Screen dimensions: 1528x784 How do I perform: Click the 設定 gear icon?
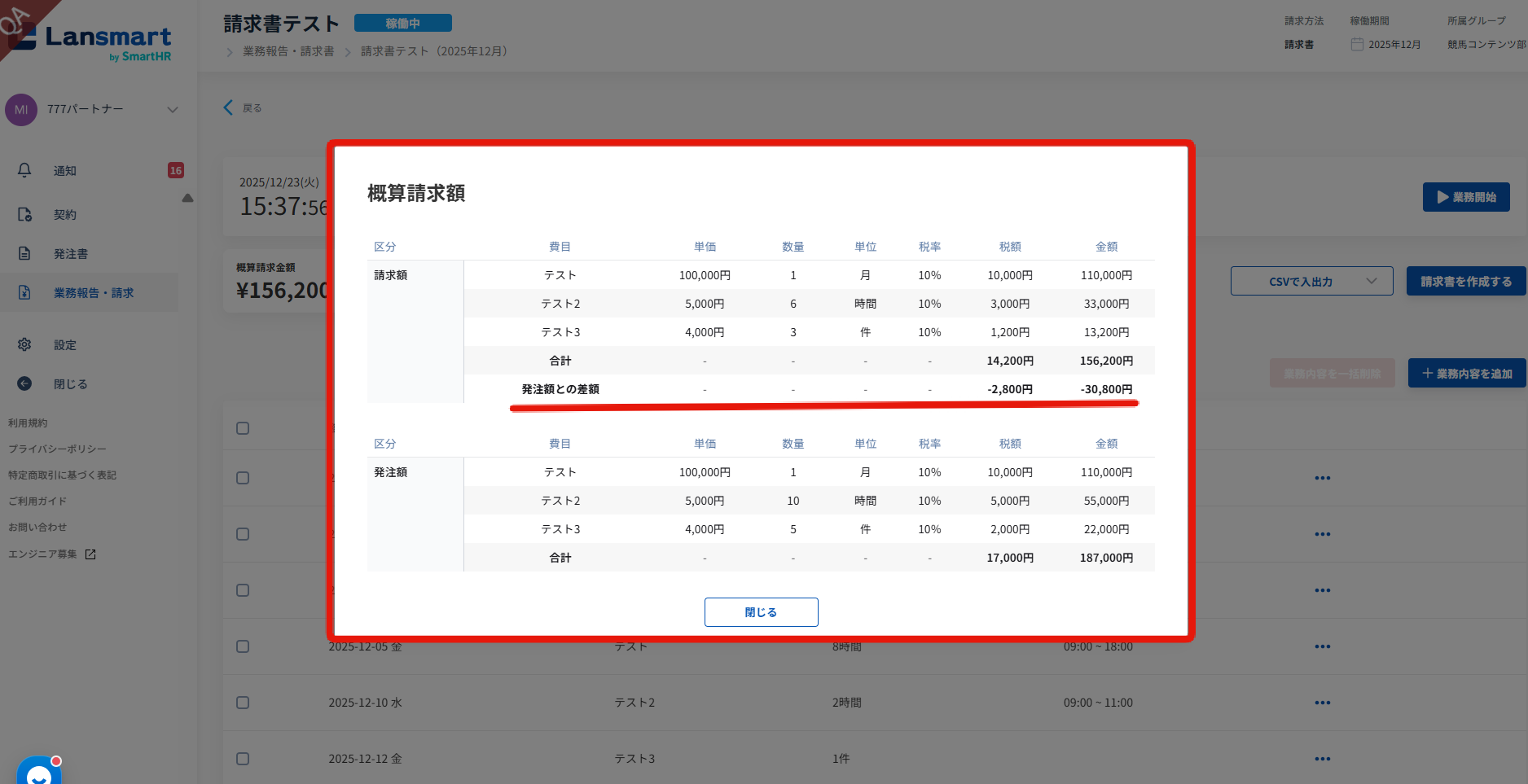pyautogui.click(x=24, y=344)
